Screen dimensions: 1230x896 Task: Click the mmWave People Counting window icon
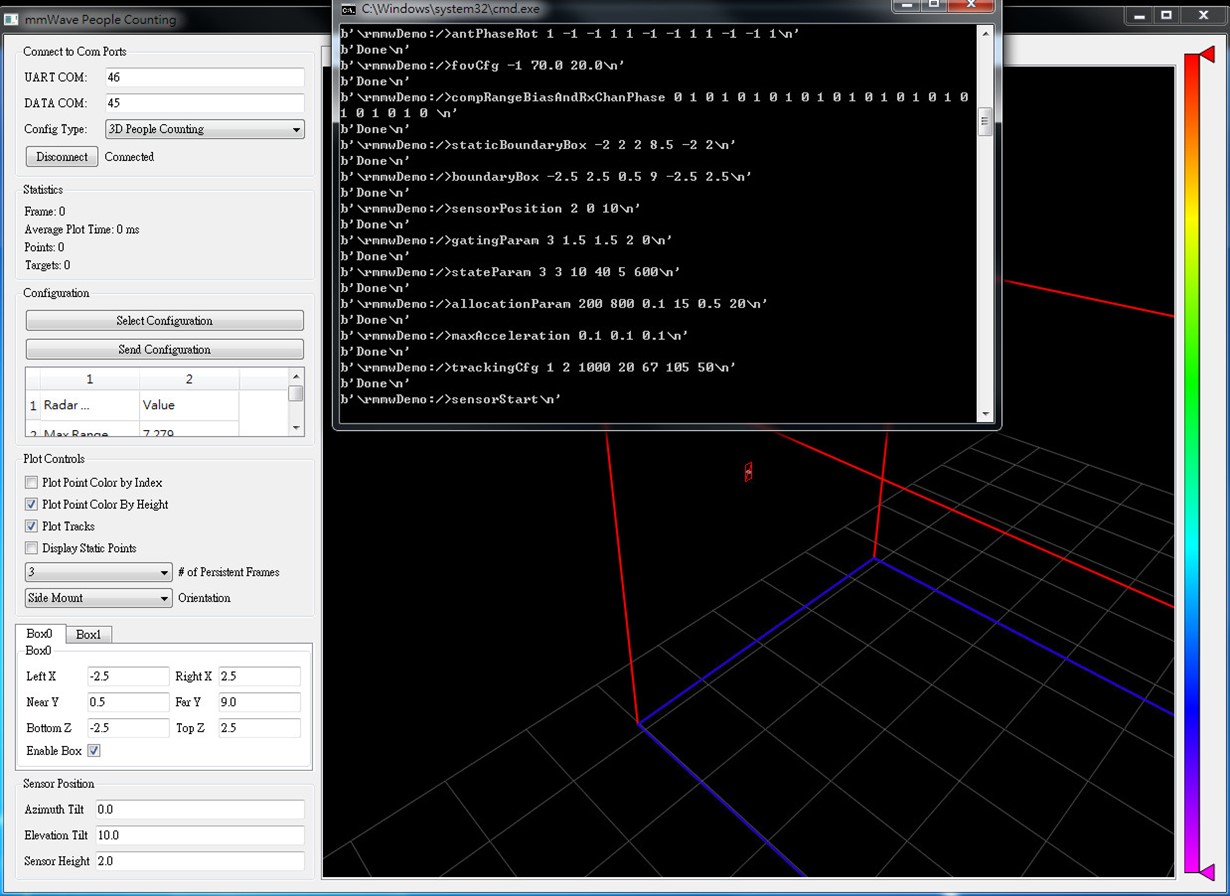pyautogui.click(x=11, y=19)
